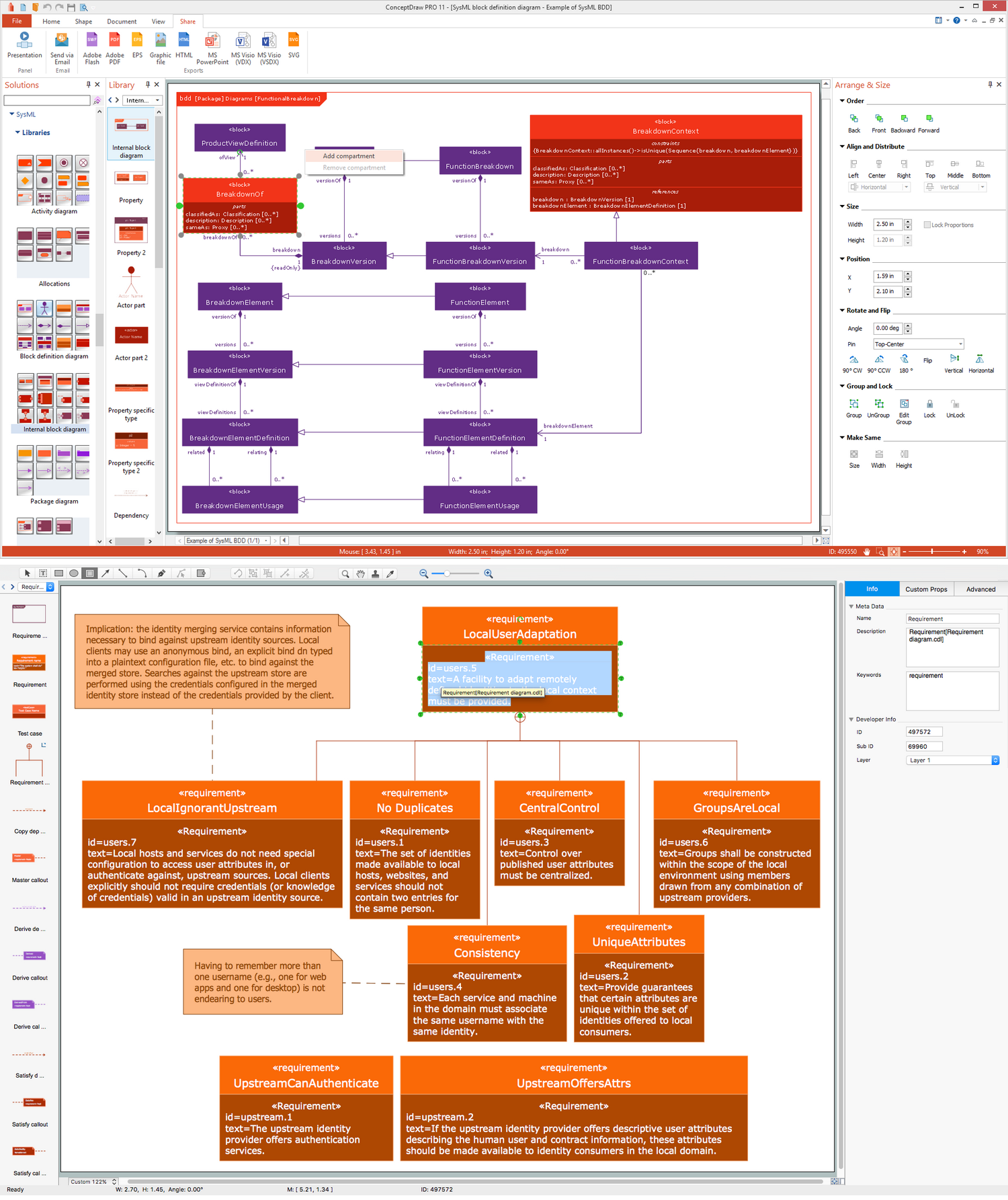
Task: Switch to the Advanced tab
Action: (x=980, y=589)
